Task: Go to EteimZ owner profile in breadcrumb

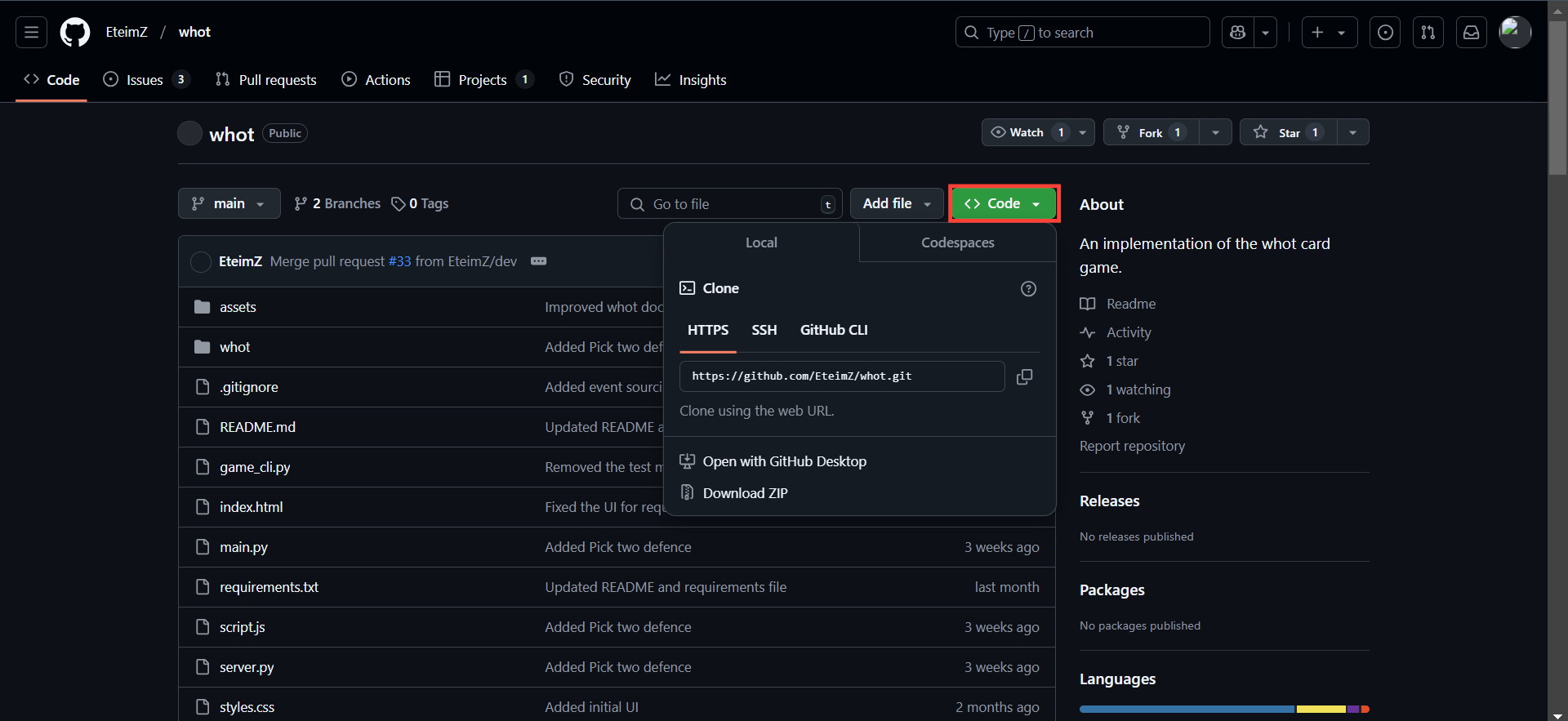Action: (x=127, y=32)
